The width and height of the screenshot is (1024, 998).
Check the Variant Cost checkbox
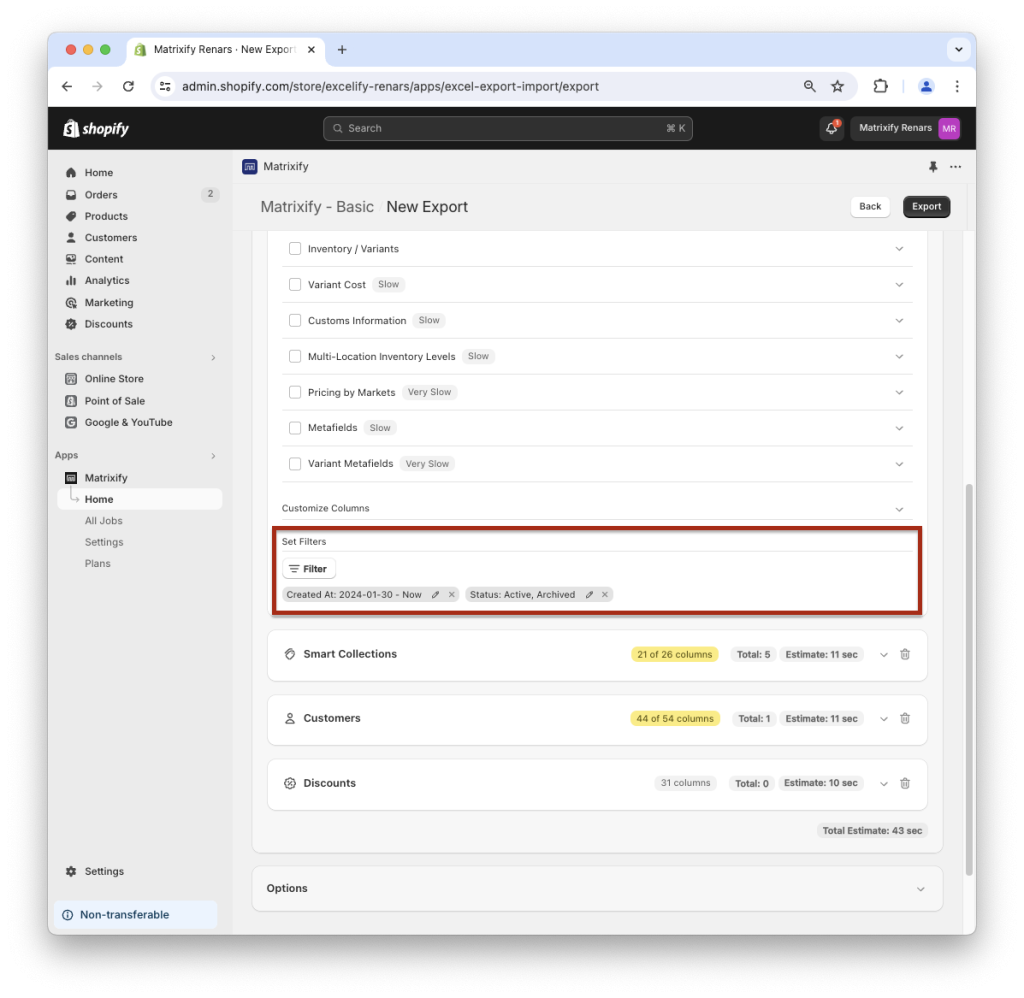pyautogui.click(x=295, y=284)
